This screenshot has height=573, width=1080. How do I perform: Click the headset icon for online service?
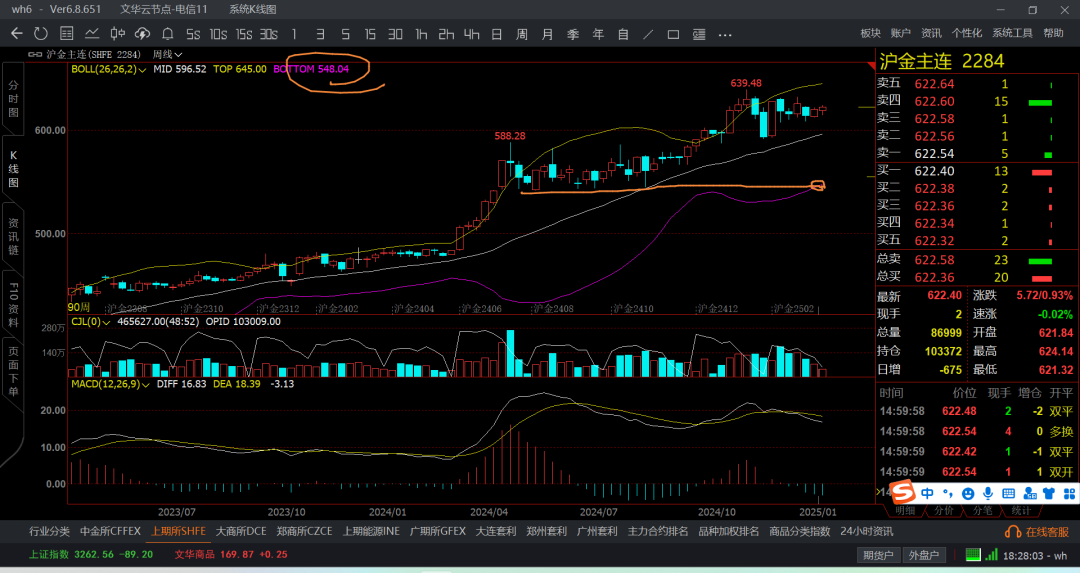pyautogui.click(x=1013, y=532)
